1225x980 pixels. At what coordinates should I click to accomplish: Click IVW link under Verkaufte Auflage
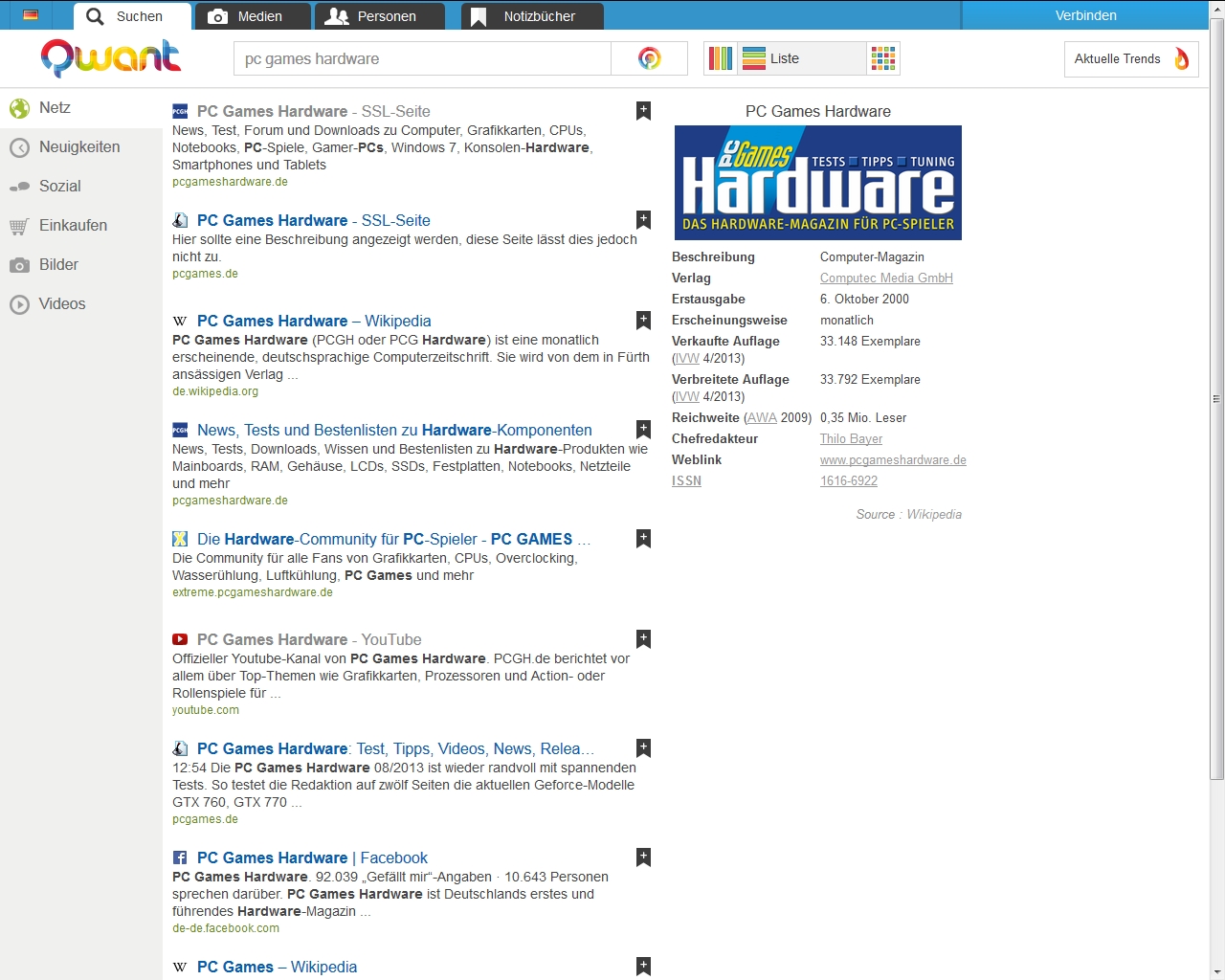click(x=687, y=359)
